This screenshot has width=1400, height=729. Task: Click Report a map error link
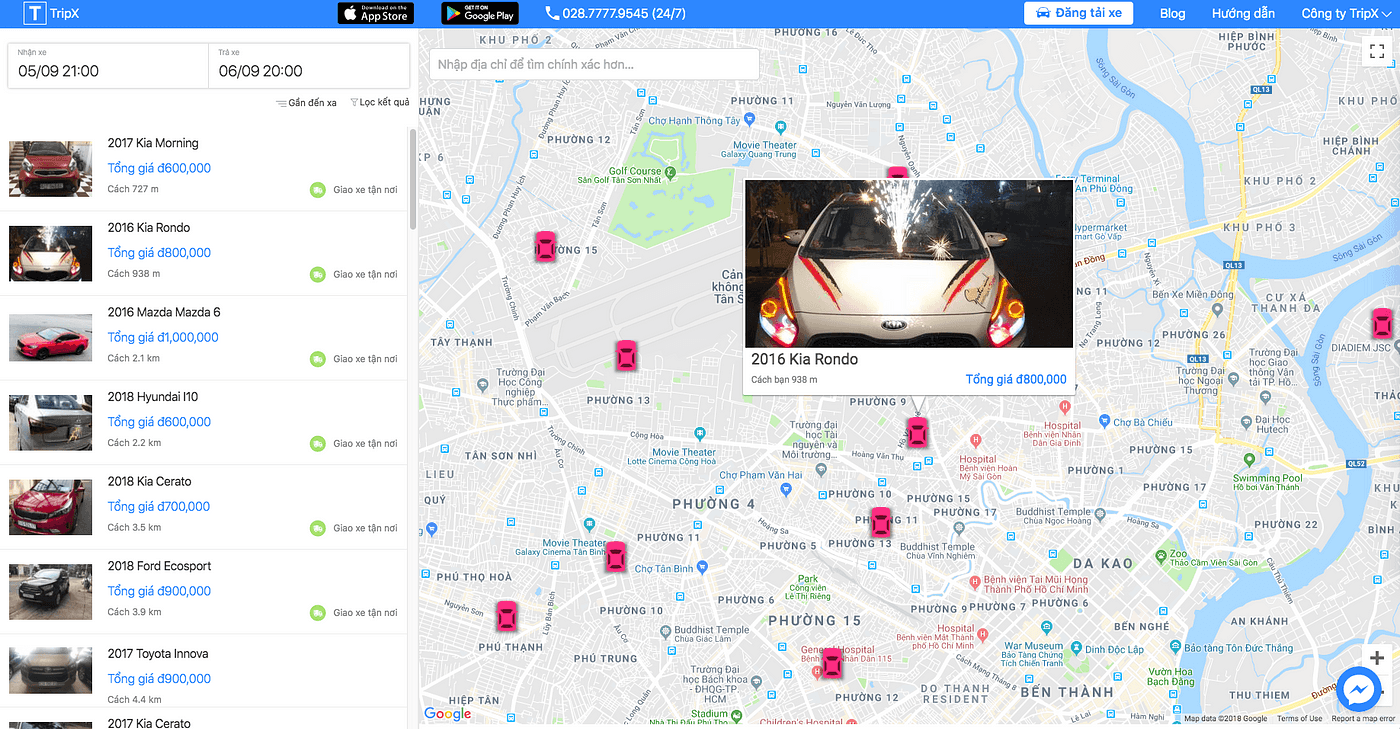coord(1363,718)
